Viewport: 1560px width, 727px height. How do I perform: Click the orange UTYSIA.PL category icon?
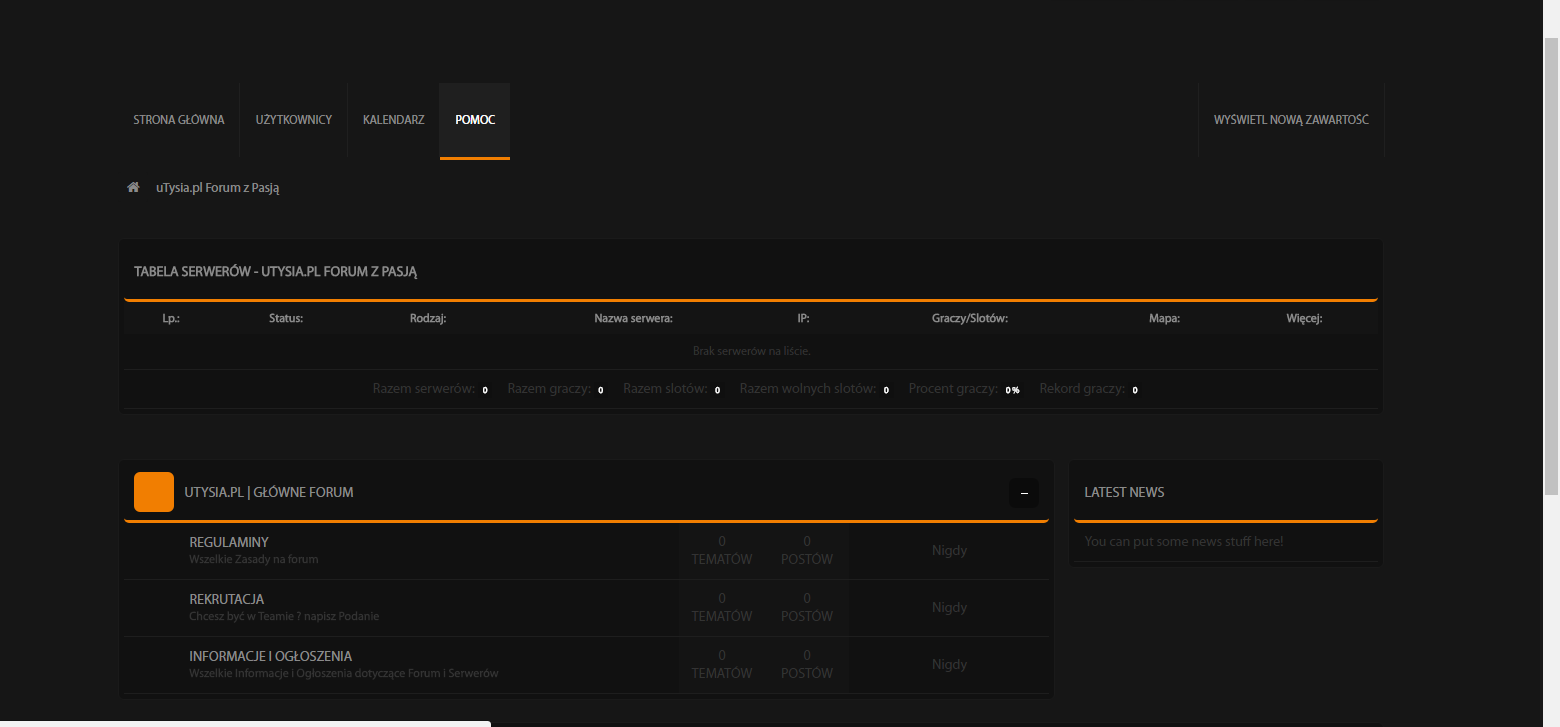[x=154, y=492]
